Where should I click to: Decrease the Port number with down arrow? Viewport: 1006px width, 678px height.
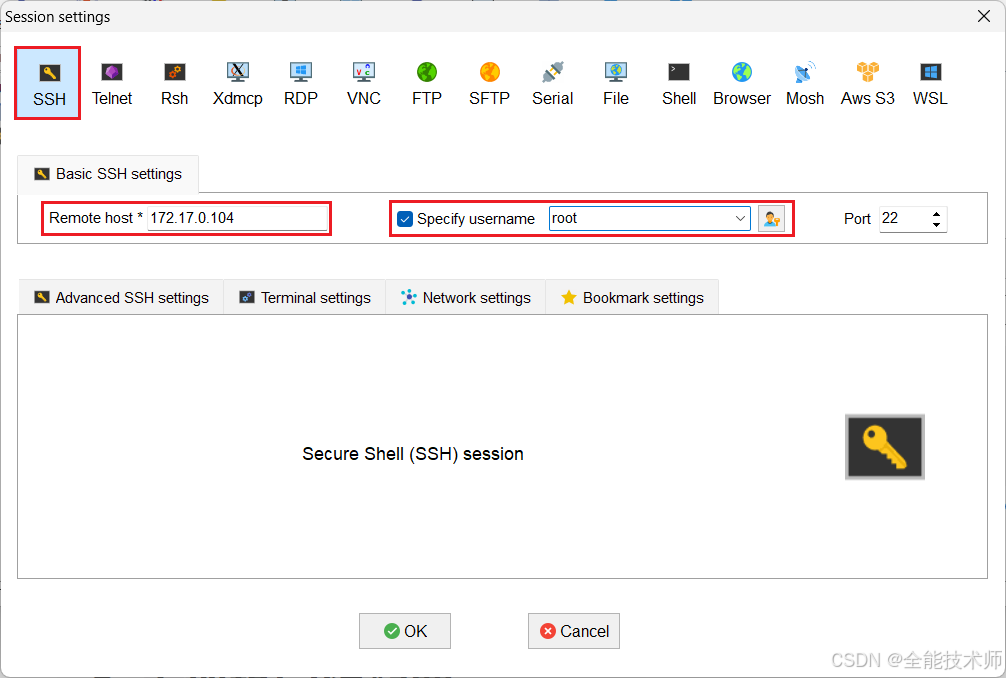(937, 225)
